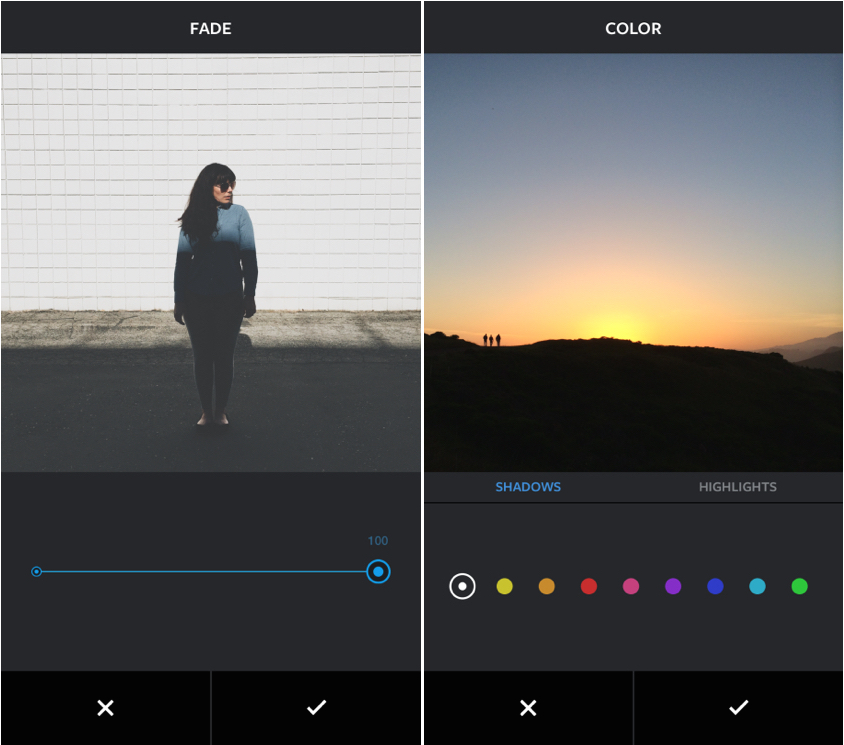Open the Highlights tab

[x=737, y=487]
